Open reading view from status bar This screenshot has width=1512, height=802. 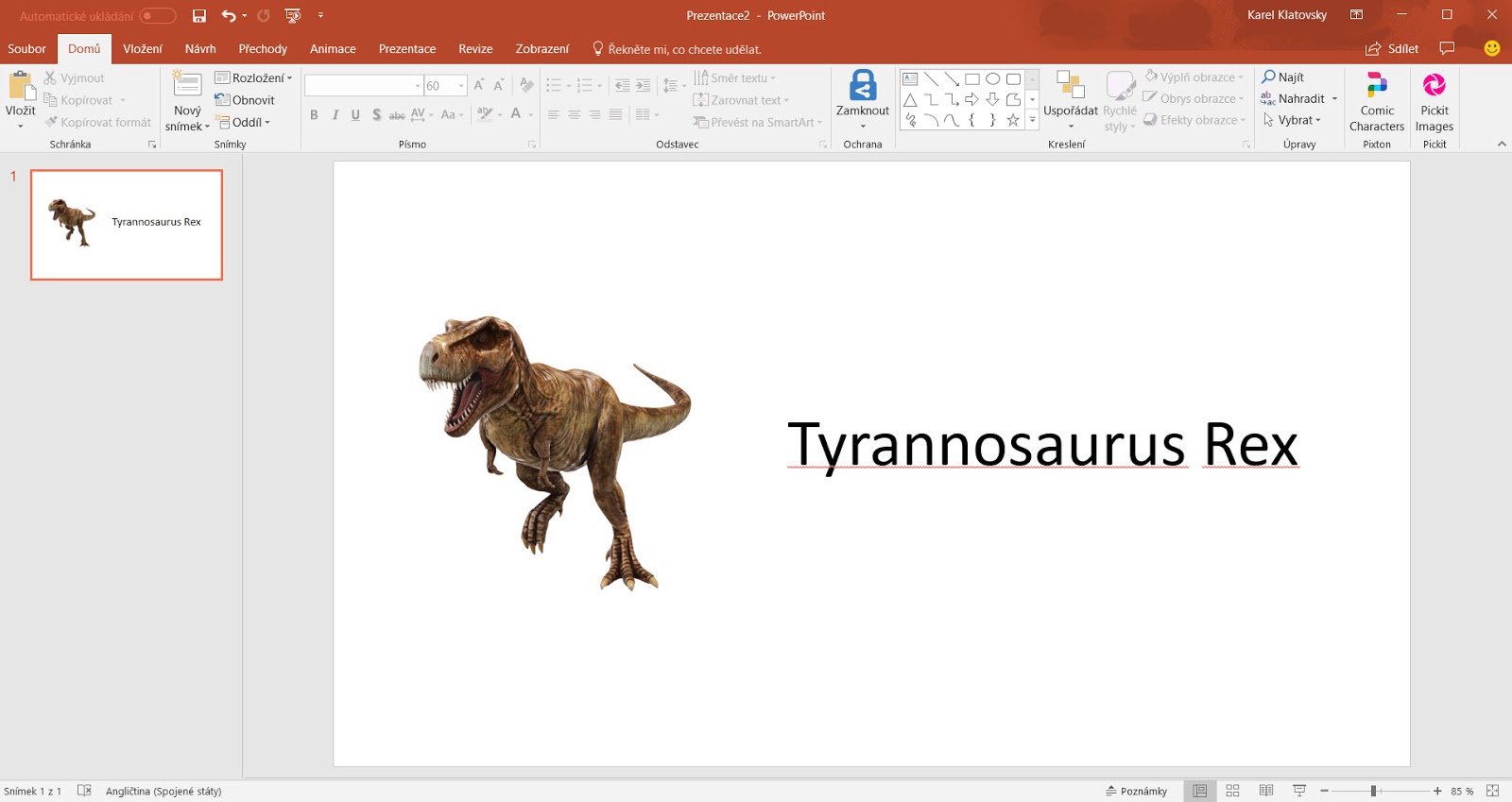click(1266, 791)
